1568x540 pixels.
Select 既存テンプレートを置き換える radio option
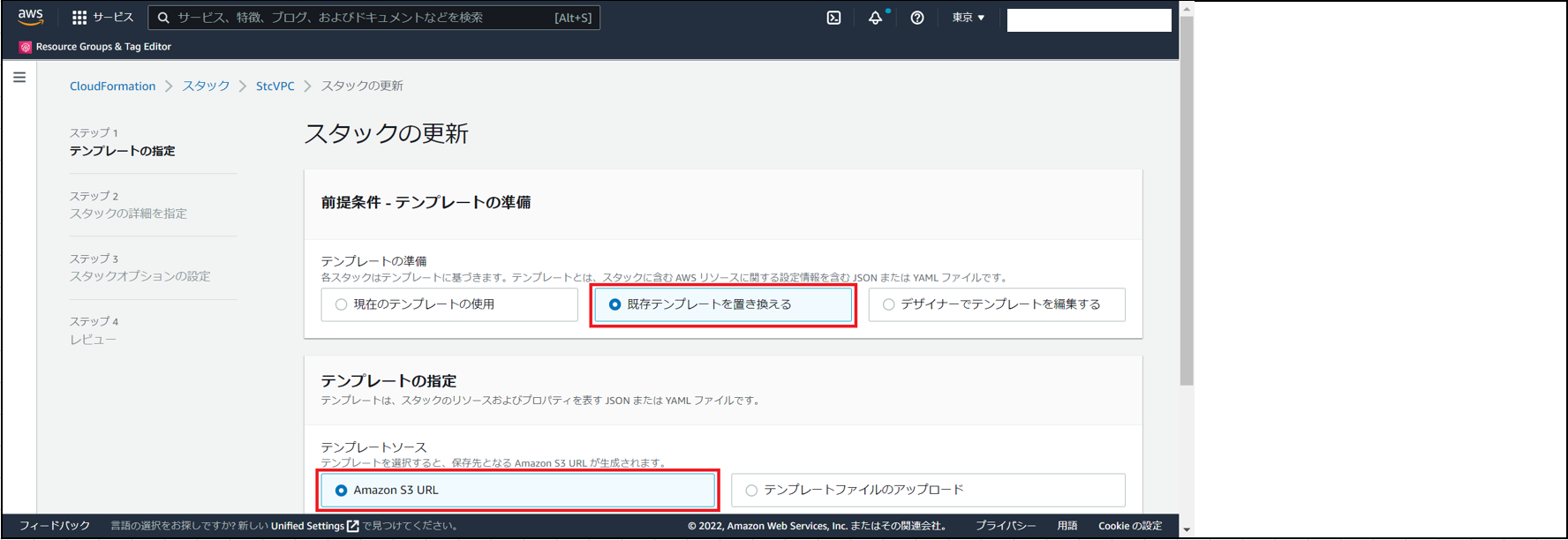[x=723, y=304]
